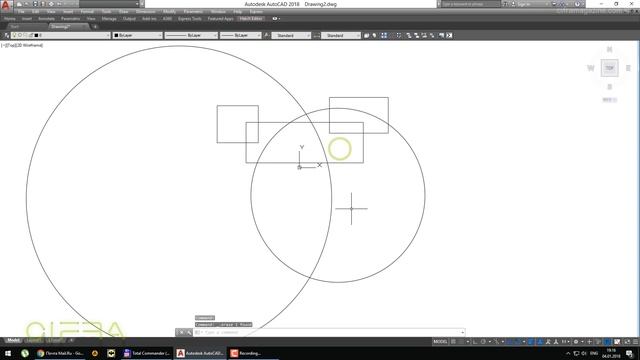This screenshot has width=640, height=360.
Task: Click the new drawing plus tab
Action: [x=95, y=27]
